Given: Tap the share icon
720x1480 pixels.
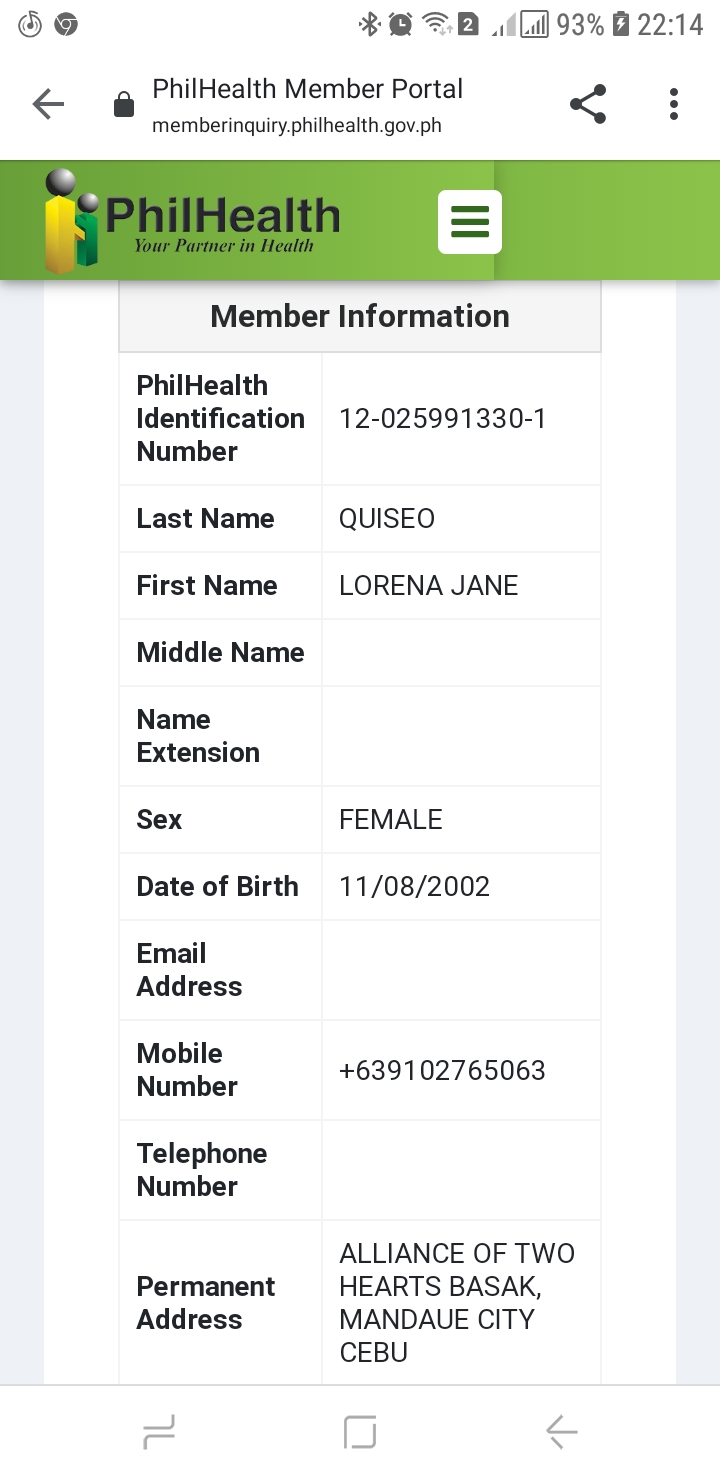Looking at the screenshot, I should pos(587,104).
